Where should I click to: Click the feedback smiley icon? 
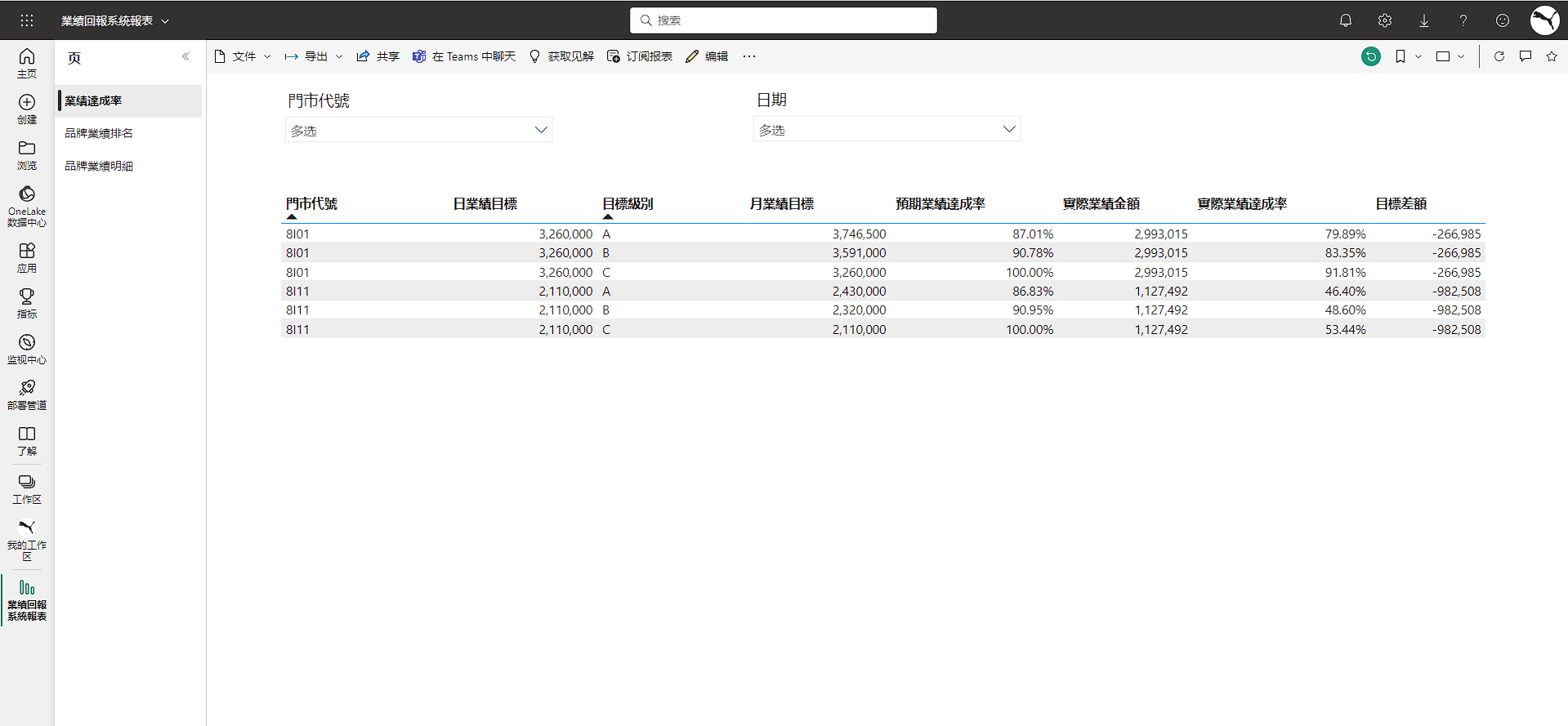pyautogui.click(x=1503, y=20)
